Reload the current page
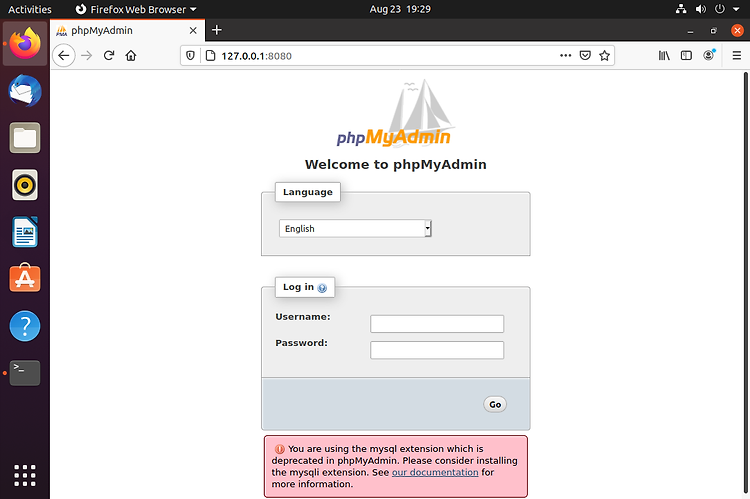 (109, 55)
